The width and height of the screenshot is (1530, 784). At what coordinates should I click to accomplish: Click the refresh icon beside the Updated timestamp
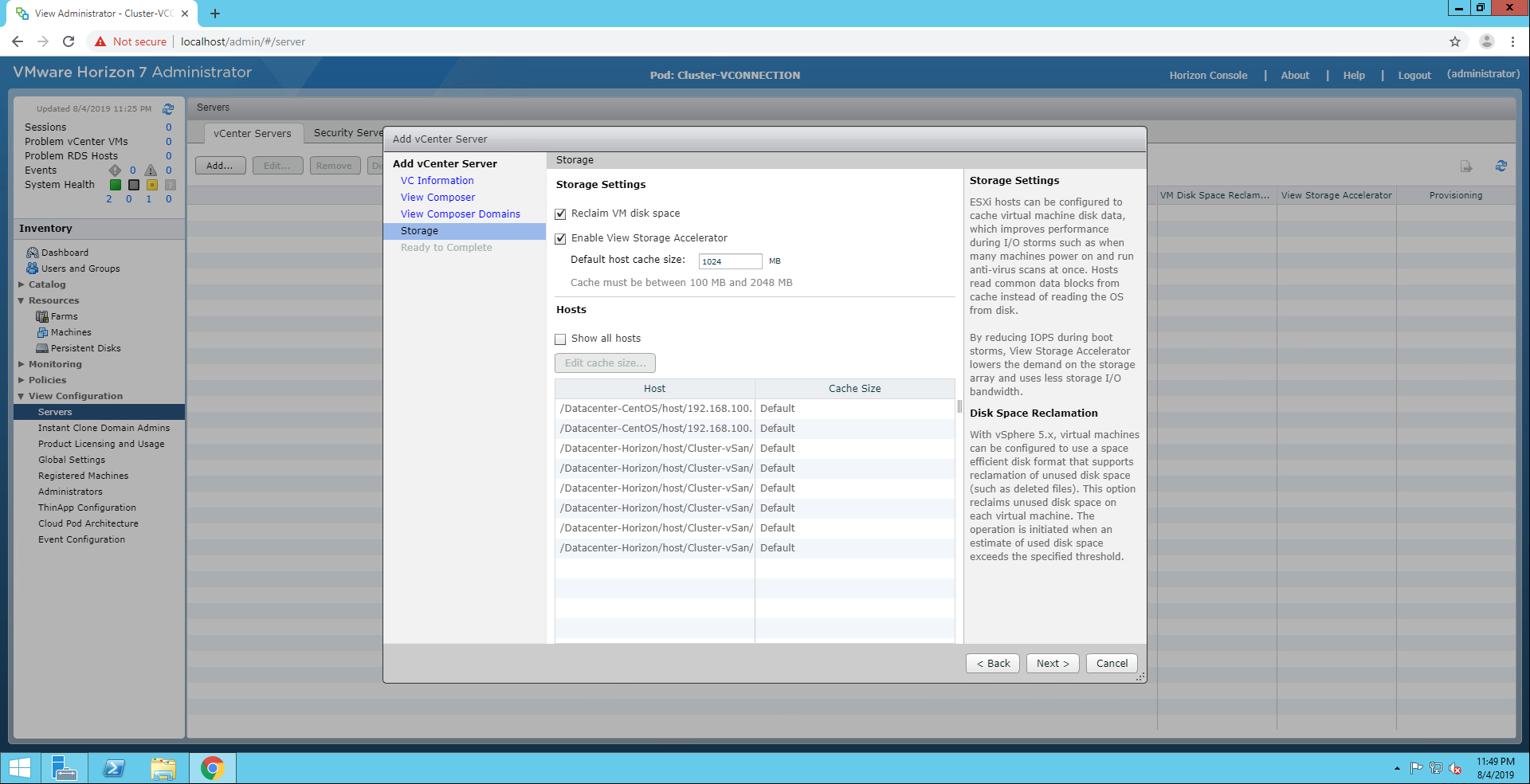[168, 109]
